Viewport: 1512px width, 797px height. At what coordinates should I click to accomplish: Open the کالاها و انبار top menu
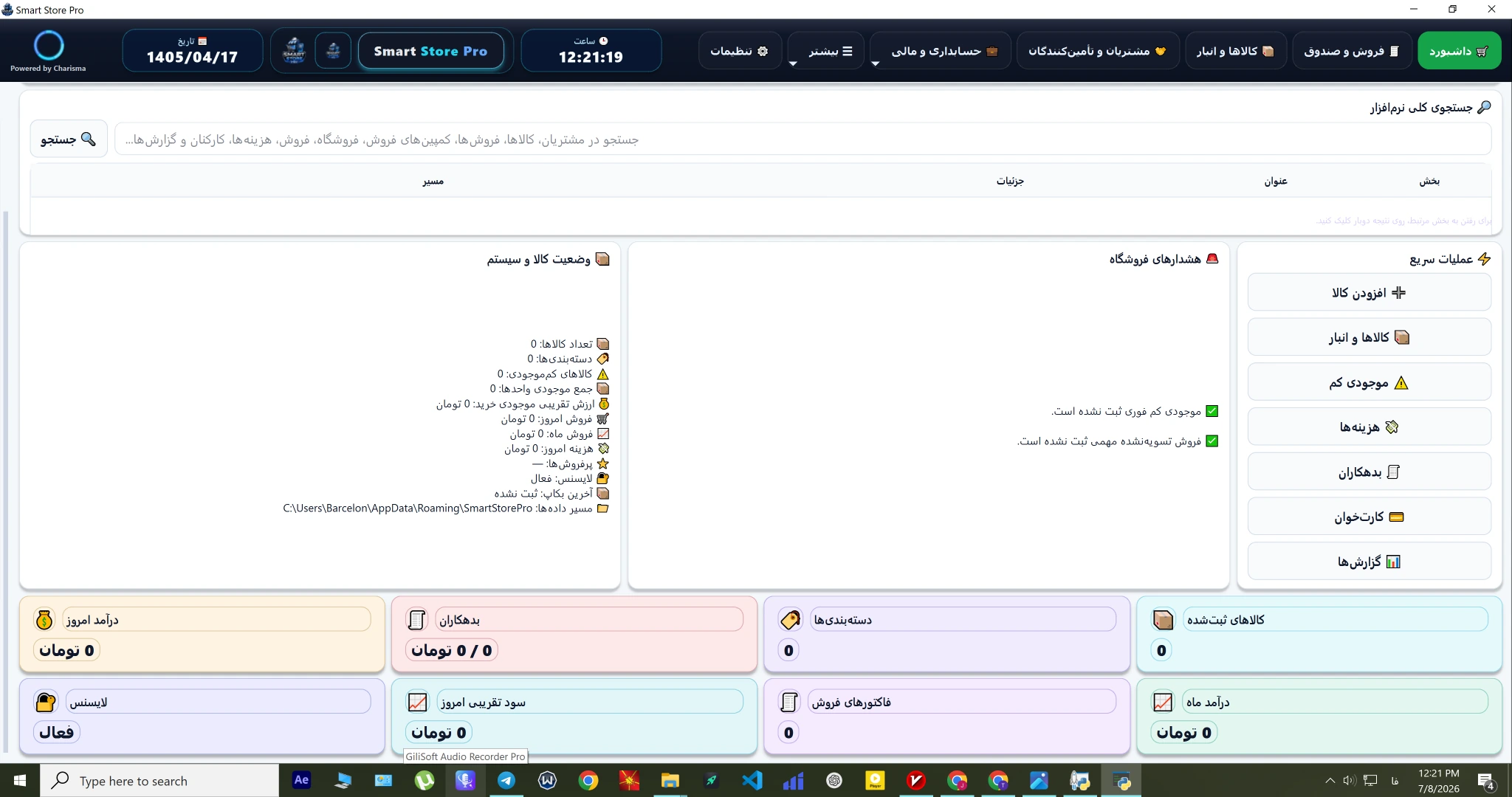coord(1236,51)
